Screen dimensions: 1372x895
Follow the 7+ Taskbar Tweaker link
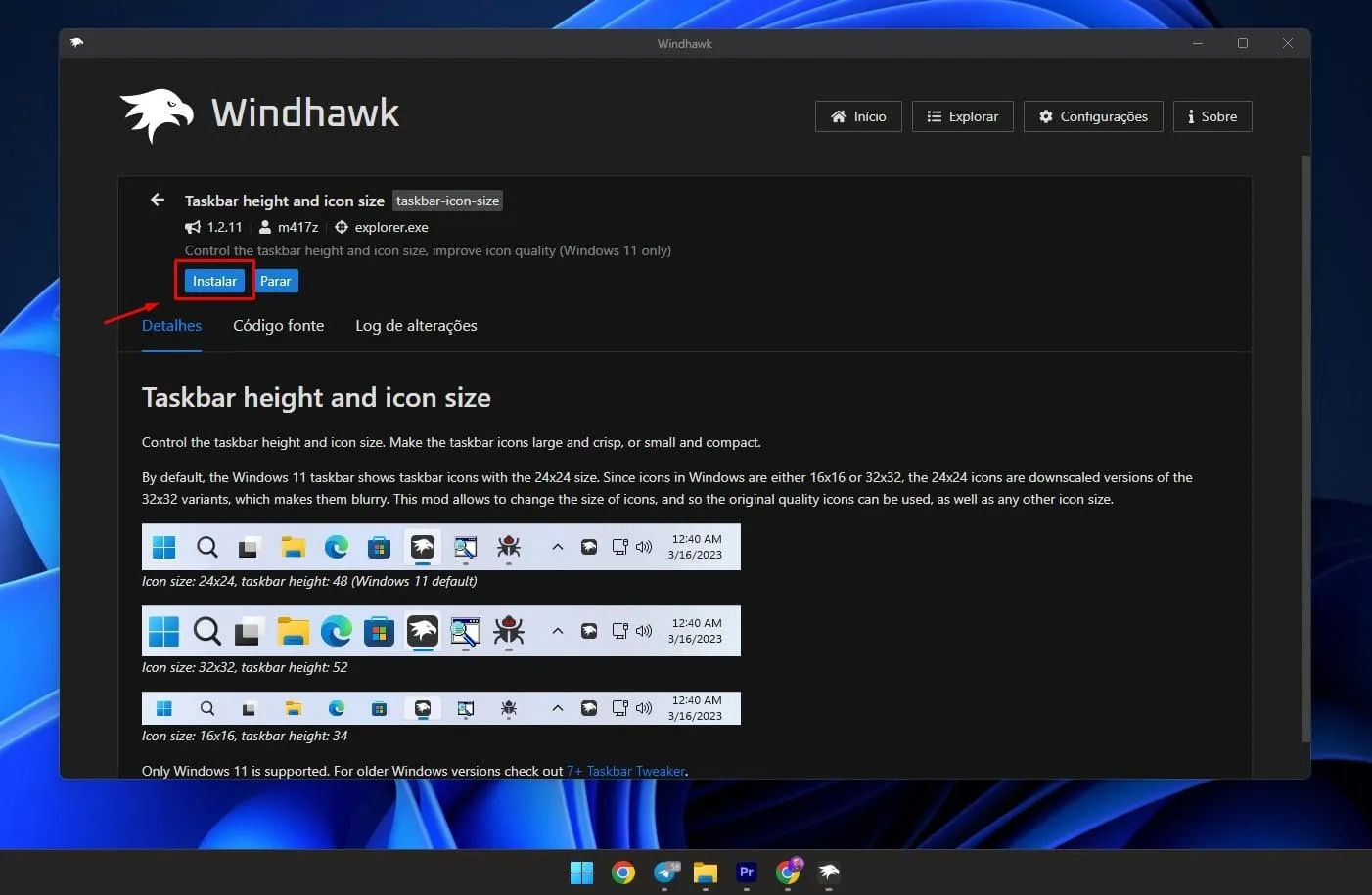click(625, 771)
